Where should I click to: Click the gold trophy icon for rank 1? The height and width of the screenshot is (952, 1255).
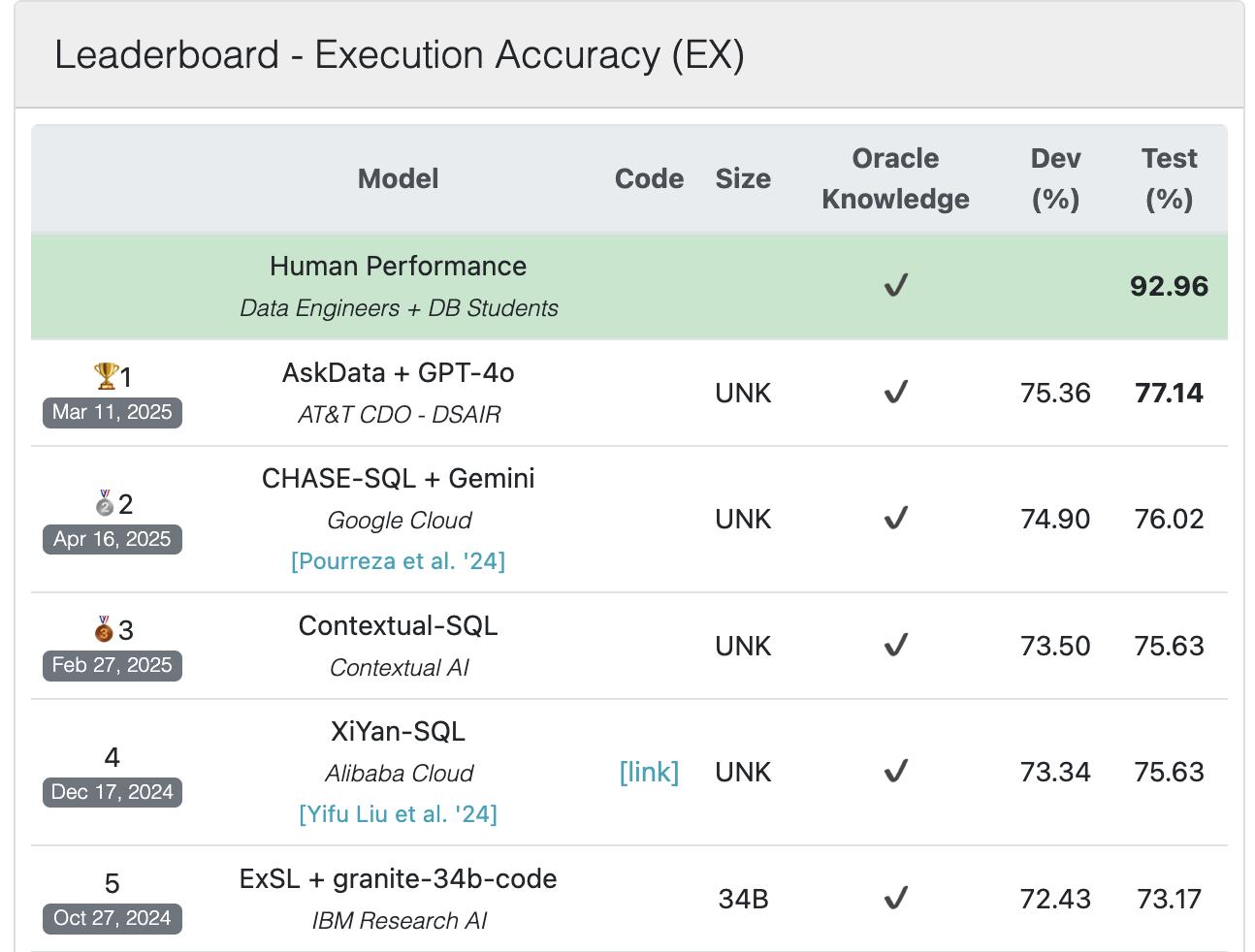106,375
